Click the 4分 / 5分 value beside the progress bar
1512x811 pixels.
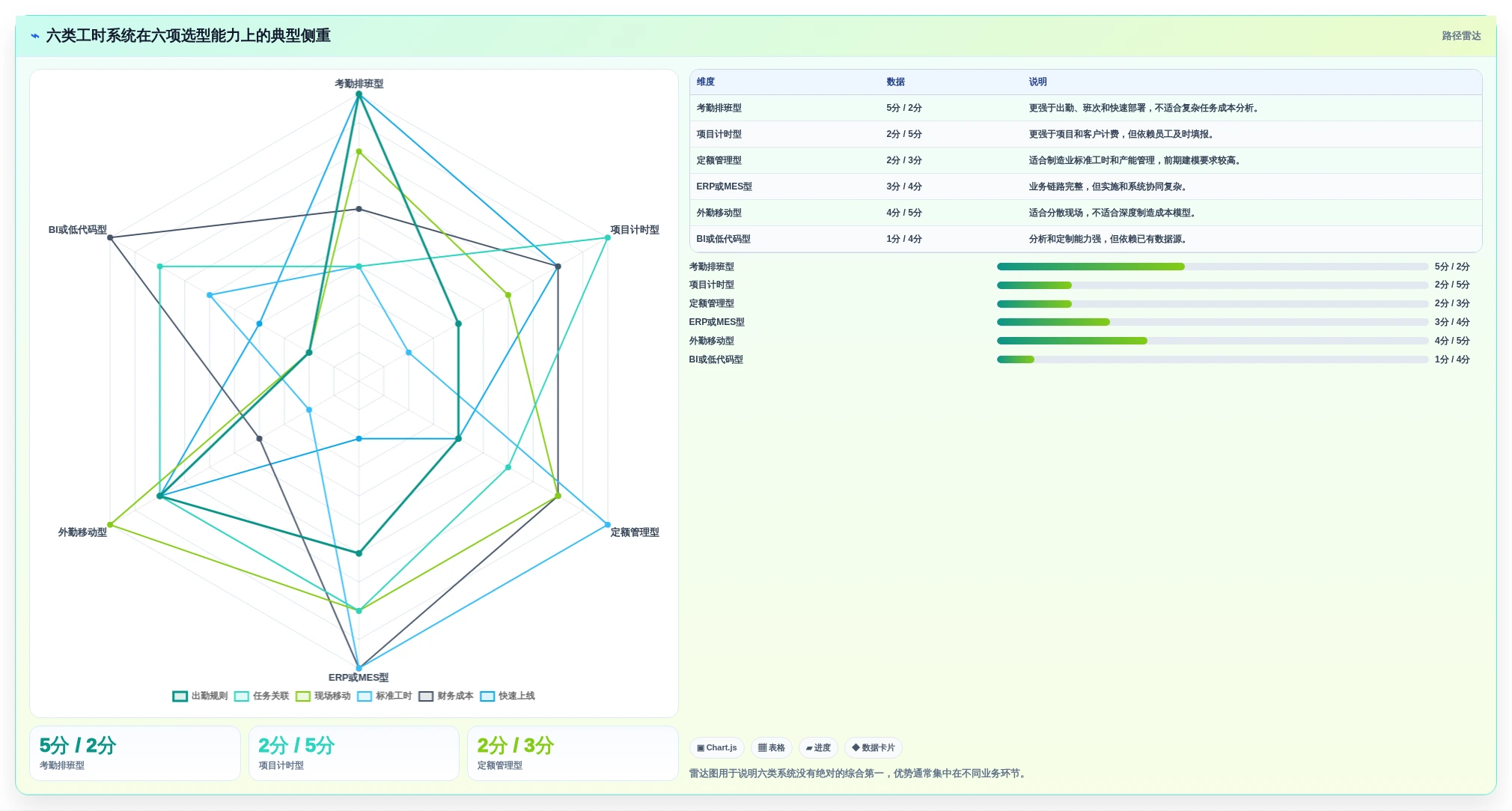click(1452, 341)
